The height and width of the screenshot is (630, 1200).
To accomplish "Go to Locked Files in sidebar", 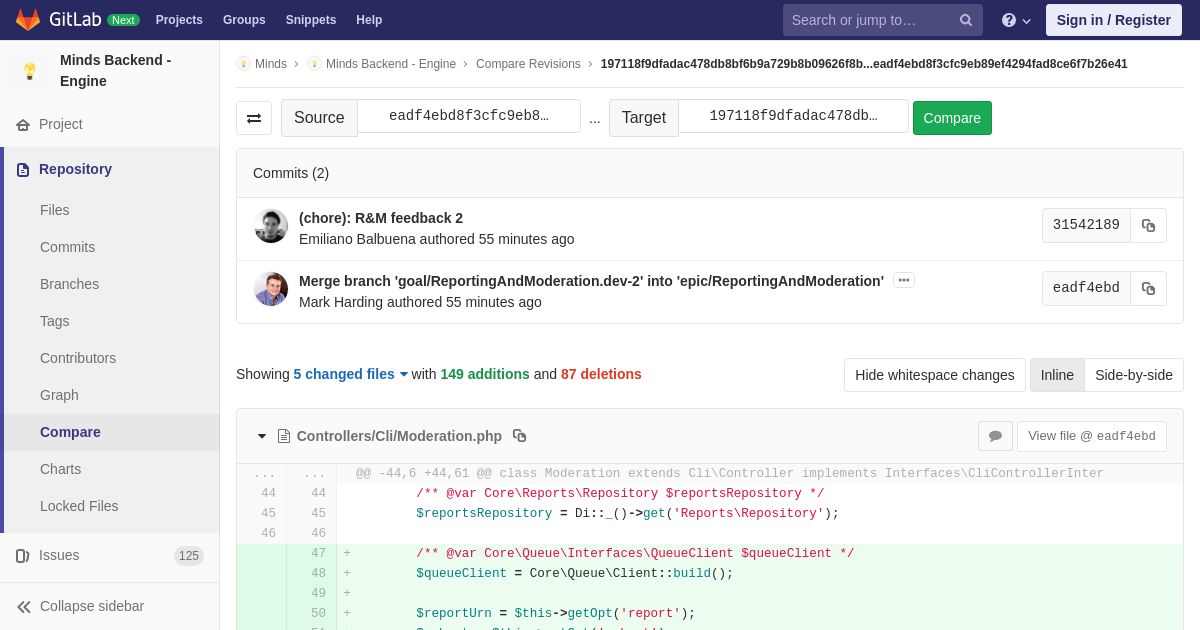I will tap(79, 506).
